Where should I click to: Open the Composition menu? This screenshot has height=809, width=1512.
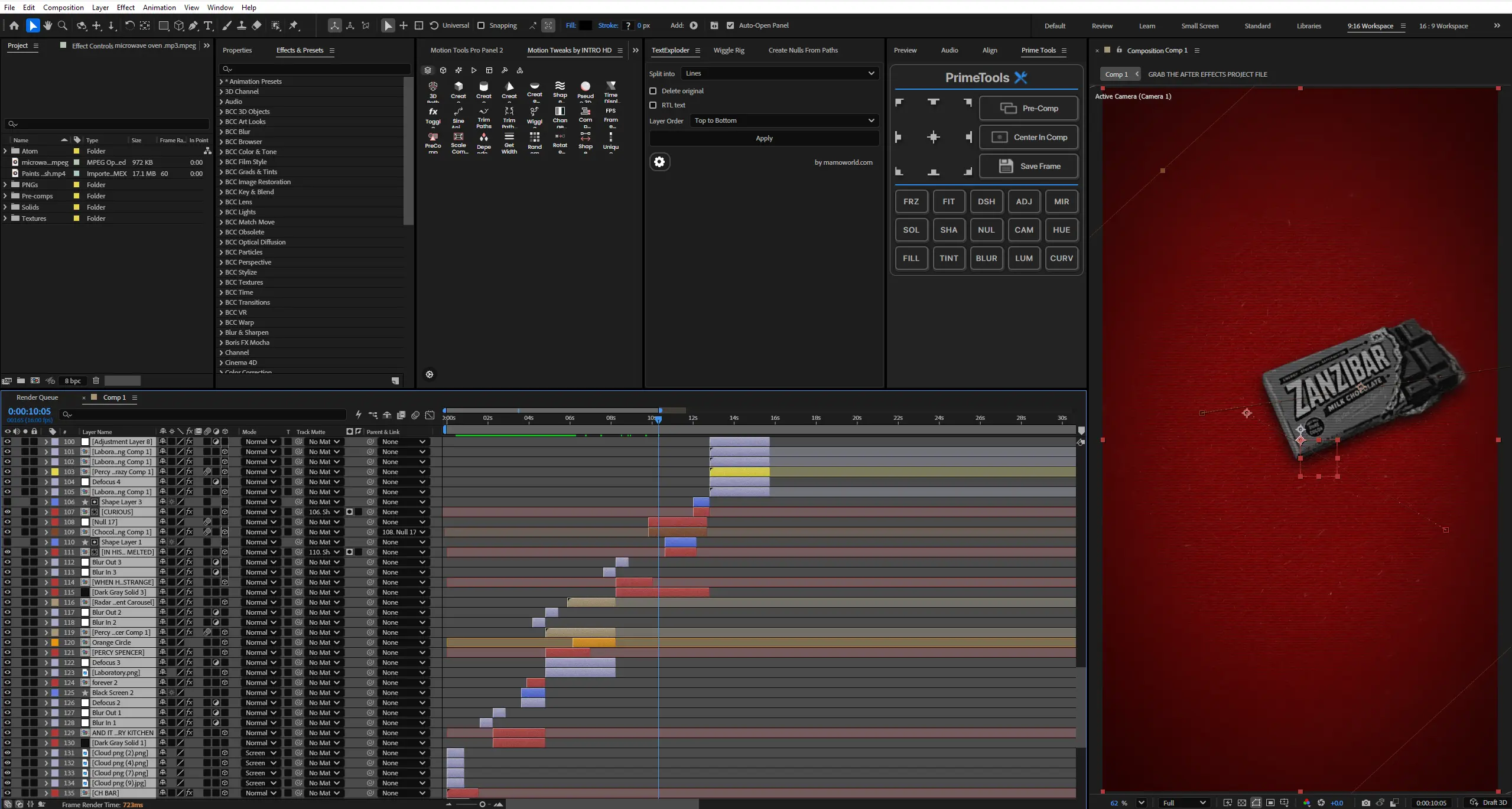pos(63,7)
